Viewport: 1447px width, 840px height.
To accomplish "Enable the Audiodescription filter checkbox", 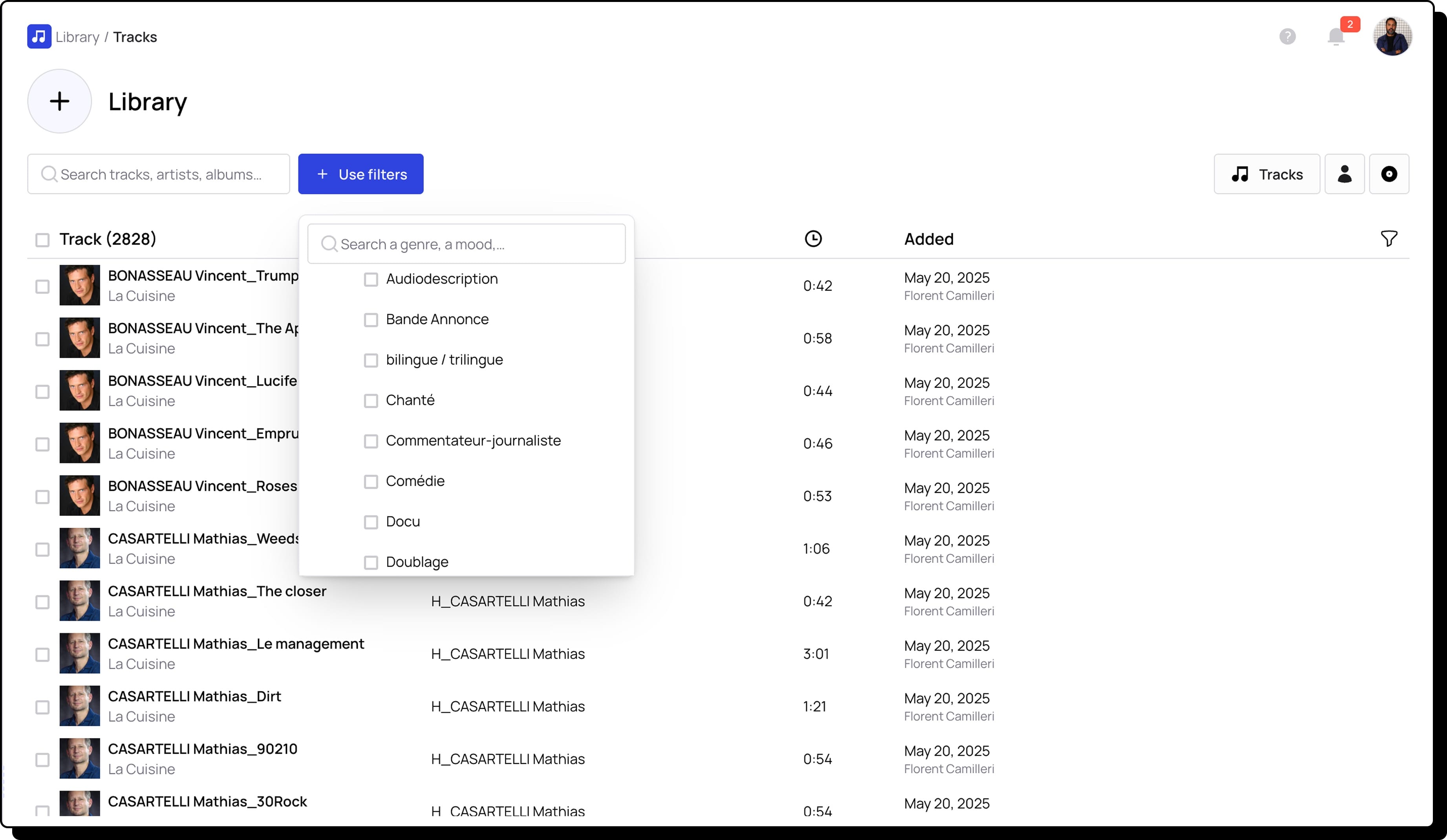I will point(371,280).
